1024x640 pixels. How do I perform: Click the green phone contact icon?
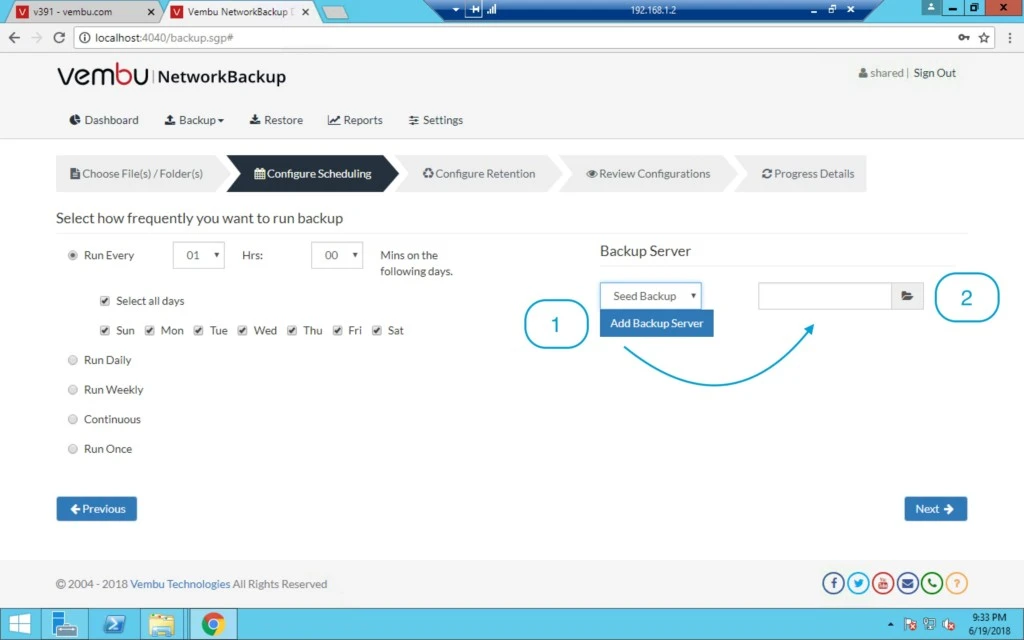932,583
